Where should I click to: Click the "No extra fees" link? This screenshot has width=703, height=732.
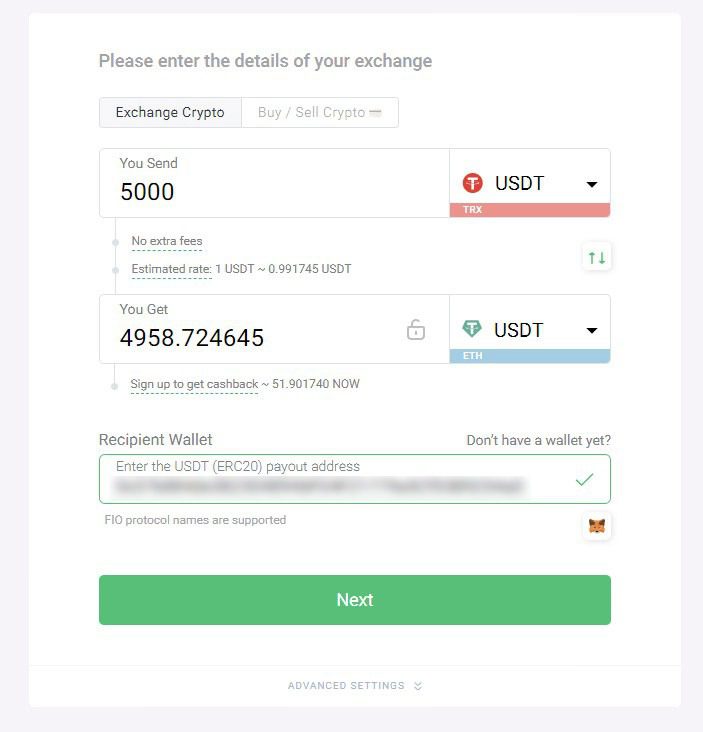167,241
